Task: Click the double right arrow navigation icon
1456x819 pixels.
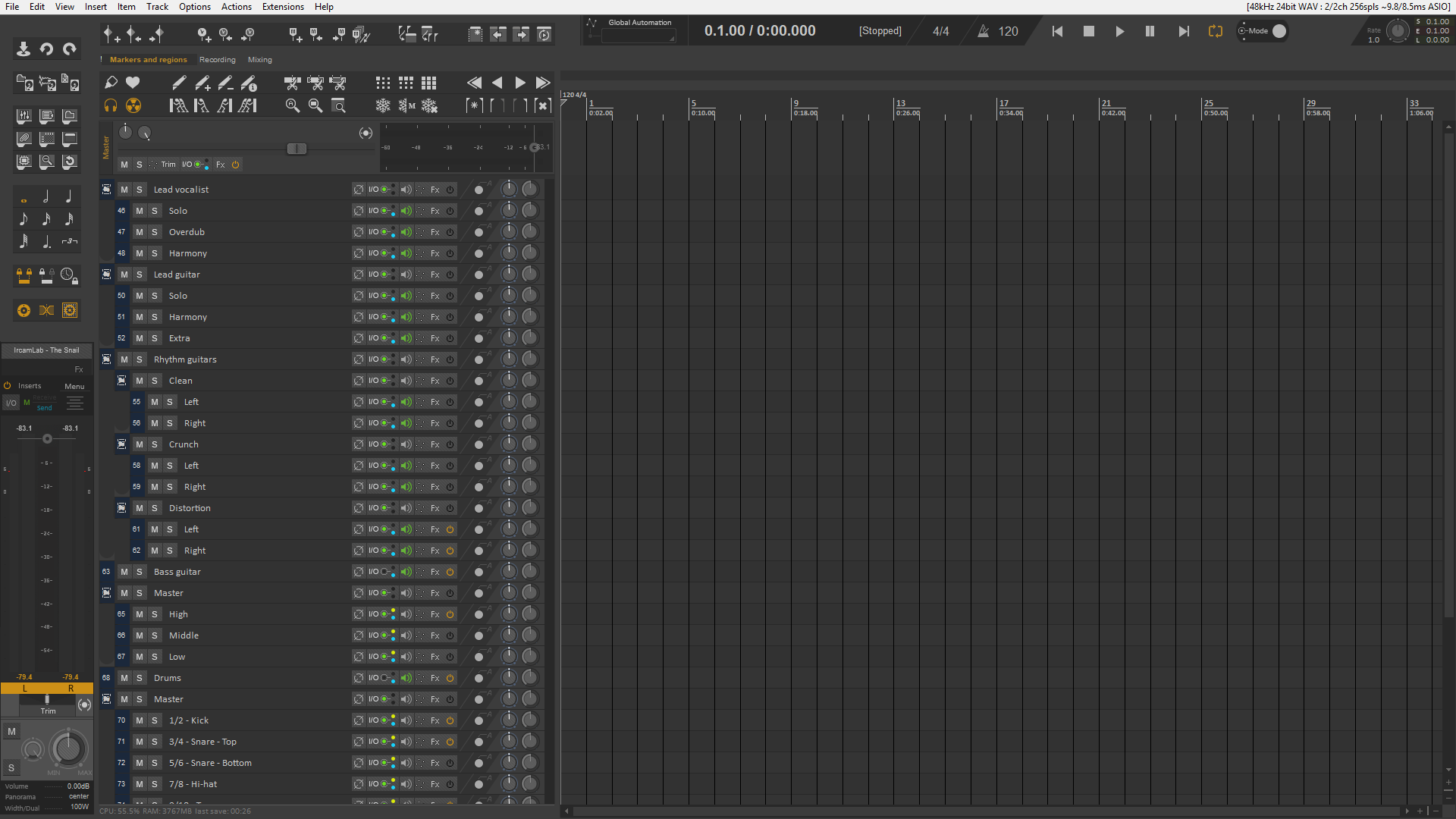Action: tap(543, 83)
